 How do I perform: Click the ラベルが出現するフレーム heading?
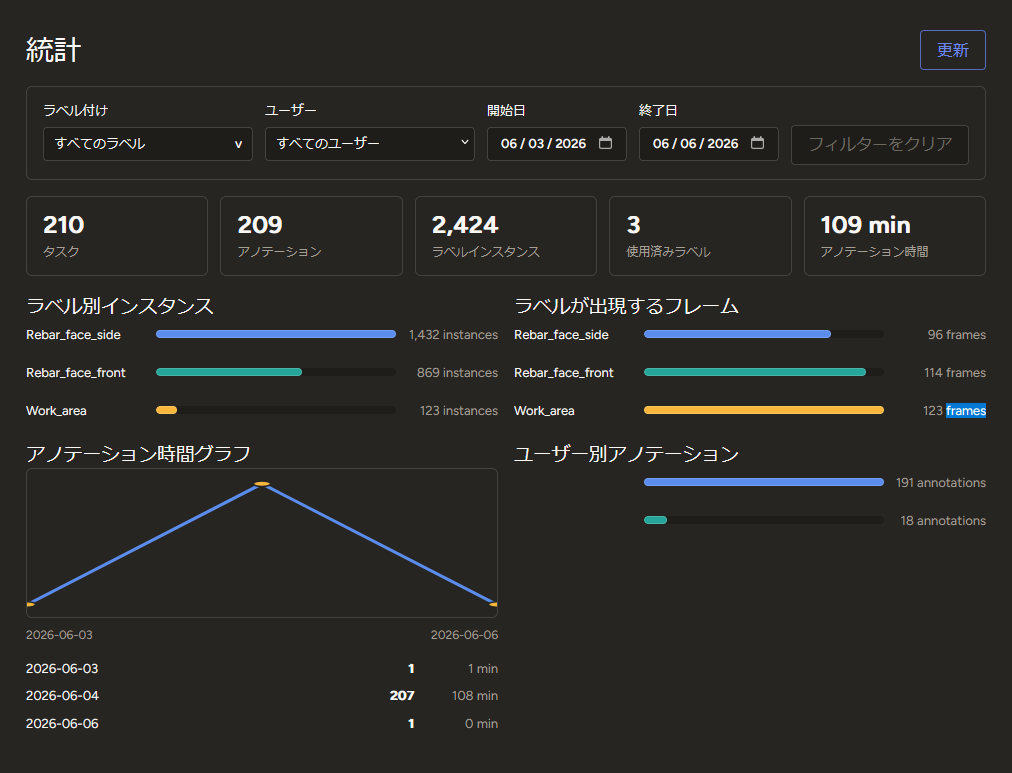[626, 306]
